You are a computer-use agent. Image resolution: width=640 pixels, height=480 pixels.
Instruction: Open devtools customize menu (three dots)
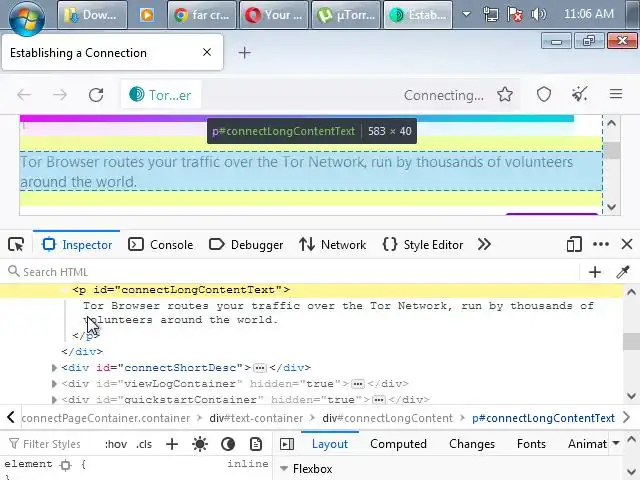[601, 244]
